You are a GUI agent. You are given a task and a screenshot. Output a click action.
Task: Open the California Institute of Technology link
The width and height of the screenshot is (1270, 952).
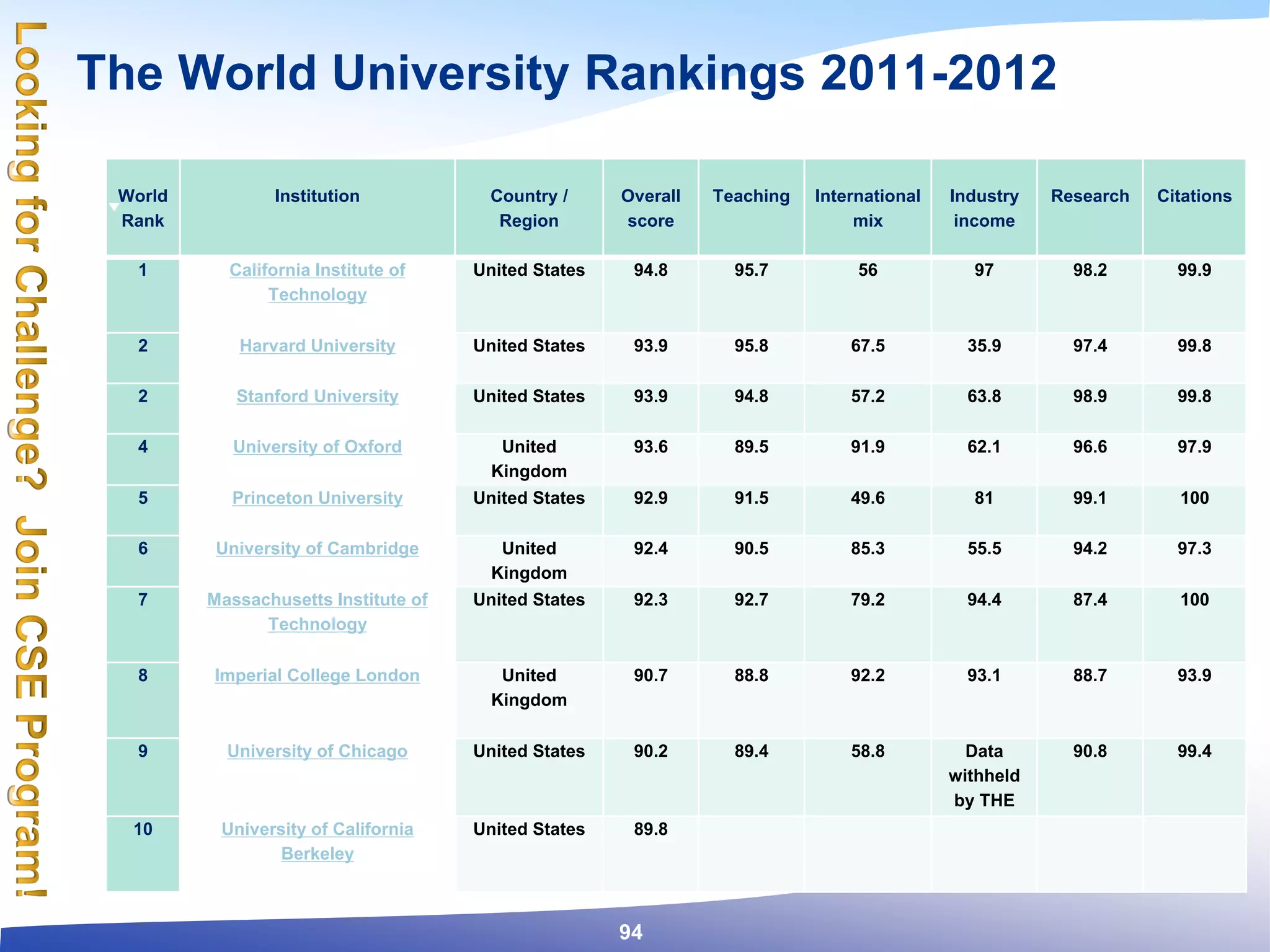coord(317,282)
